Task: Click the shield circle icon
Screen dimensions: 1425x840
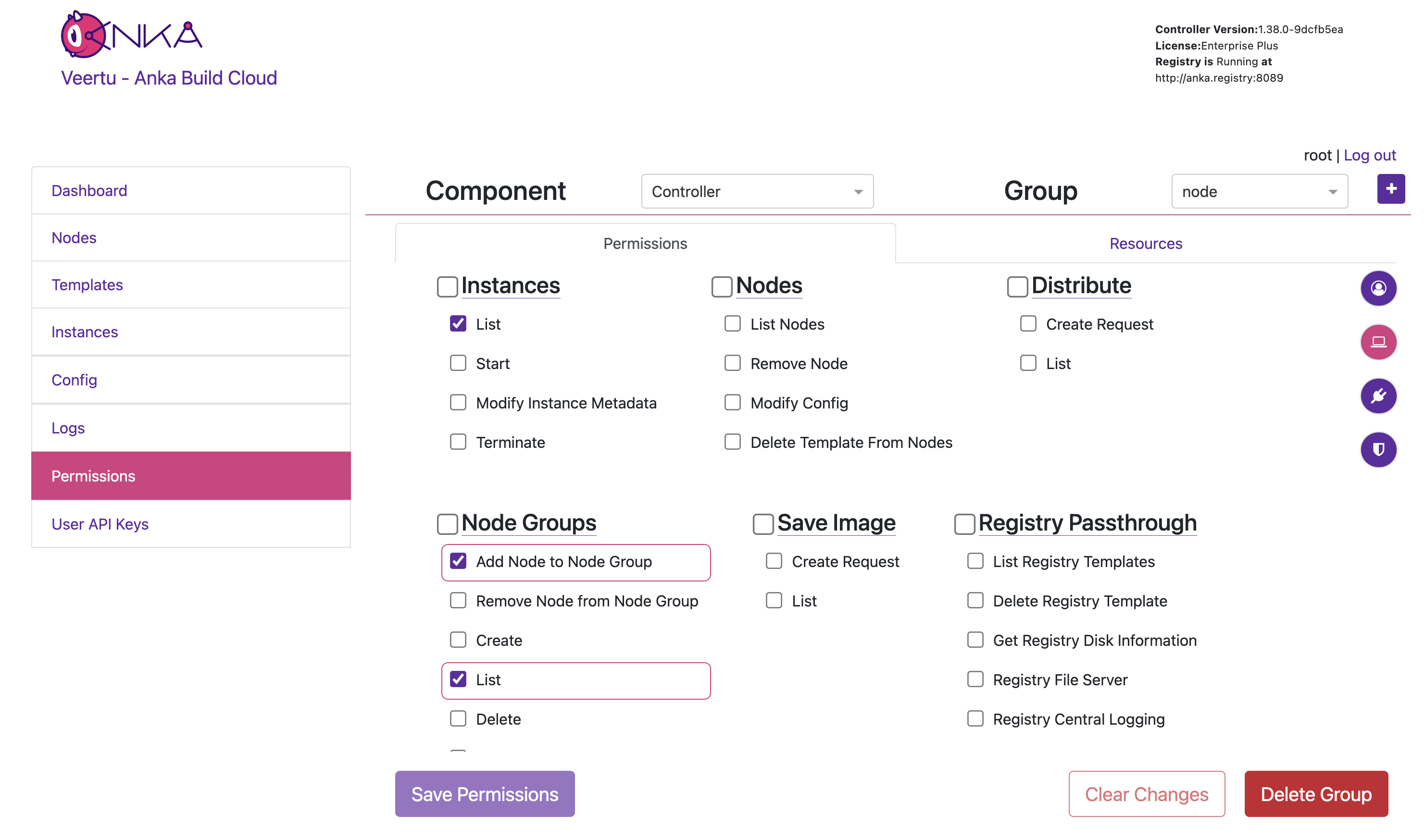Action: pyautogui.click(x=1377, y=450)
